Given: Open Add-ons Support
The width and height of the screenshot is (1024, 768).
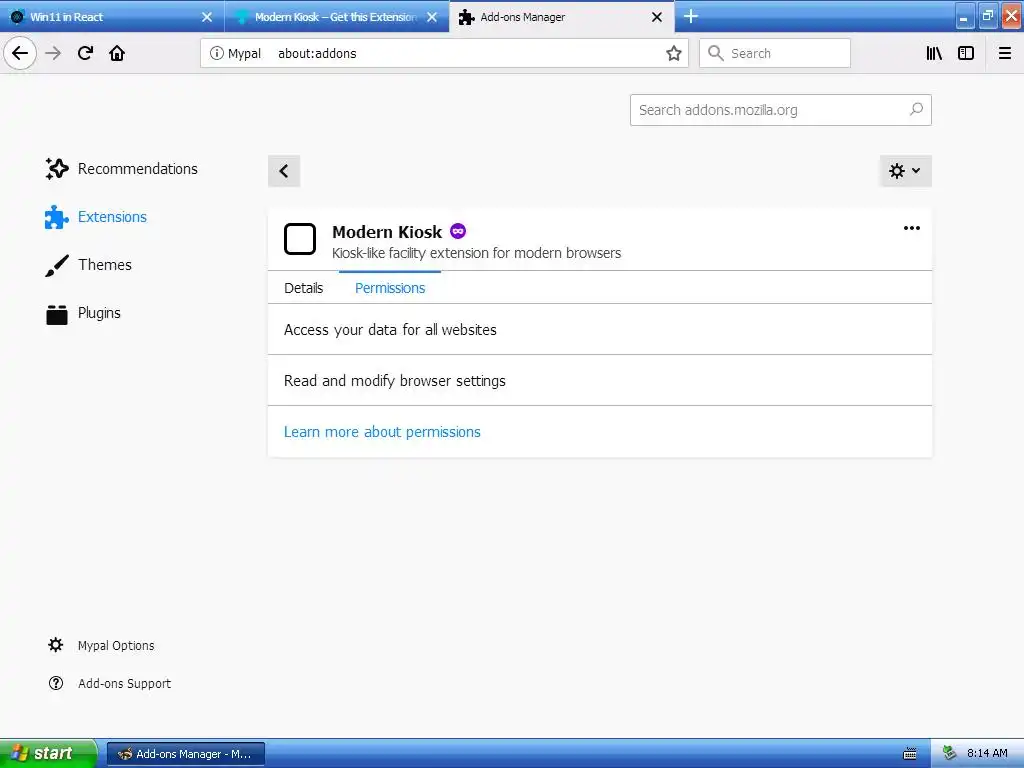Looking at the screenshot, I should [x=110, y=683].
